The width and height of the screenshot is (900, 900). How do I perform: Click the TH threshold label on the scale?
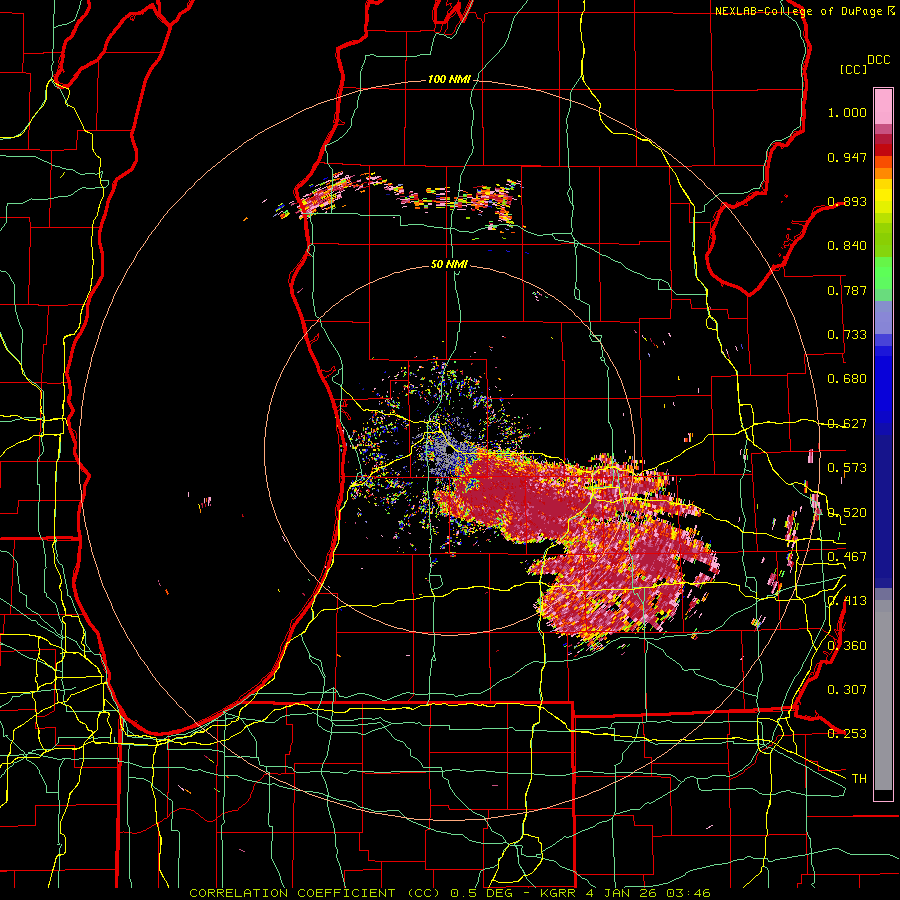coord(859,779)
